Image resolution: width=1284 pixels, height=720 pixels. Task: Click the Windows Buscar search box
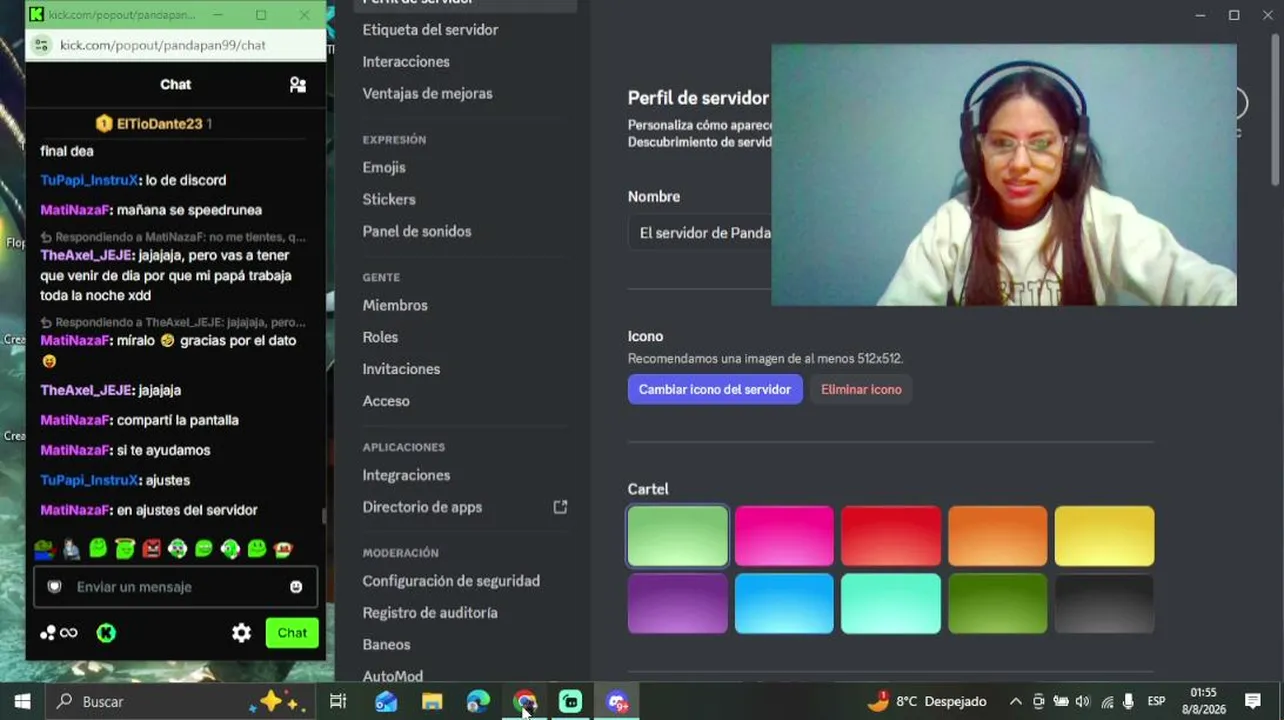(180, 702)
